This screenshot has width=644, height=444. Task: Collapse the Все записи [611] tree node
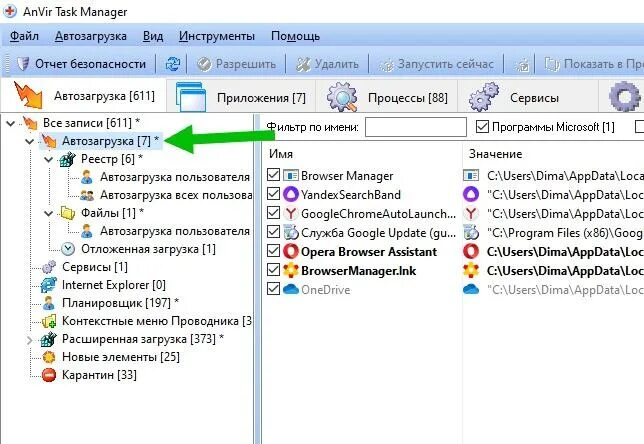click(11, 123)
